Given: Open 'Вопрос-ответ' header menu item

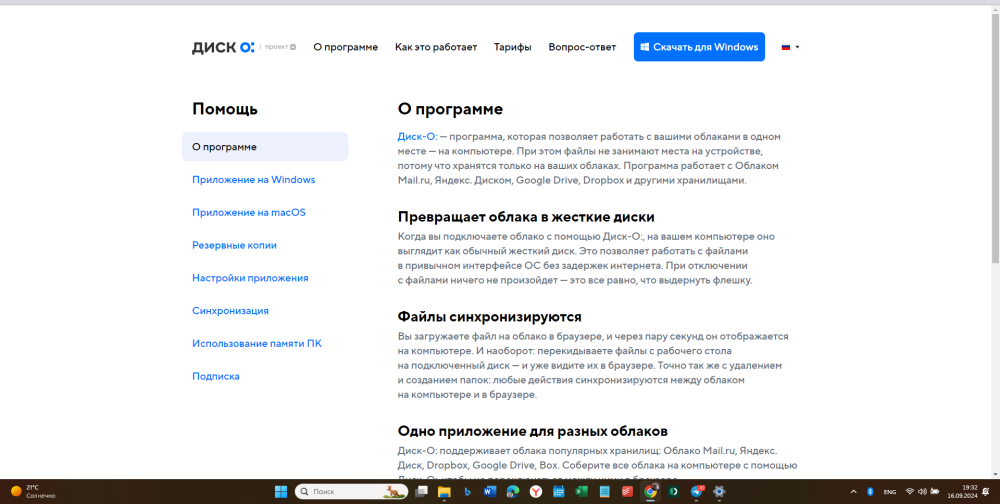Looking at the screenshot, I should pyautogui.click(x=582, y=47).
